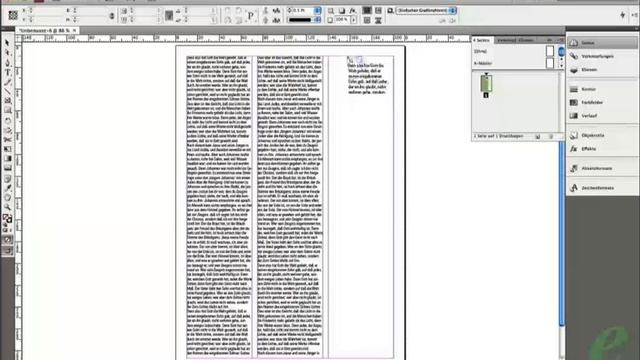Click the page 1 thumbnail in Seiten panel
Image resolution: width=640 pixels, height=360 pixels.
point(486,83)
